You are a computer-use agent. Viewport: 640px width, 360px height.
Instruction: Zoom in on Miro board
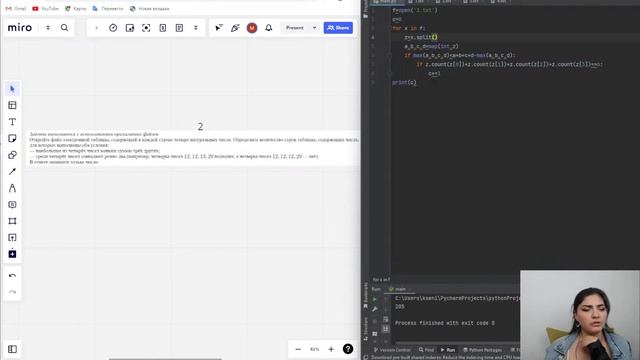(331, 349)
